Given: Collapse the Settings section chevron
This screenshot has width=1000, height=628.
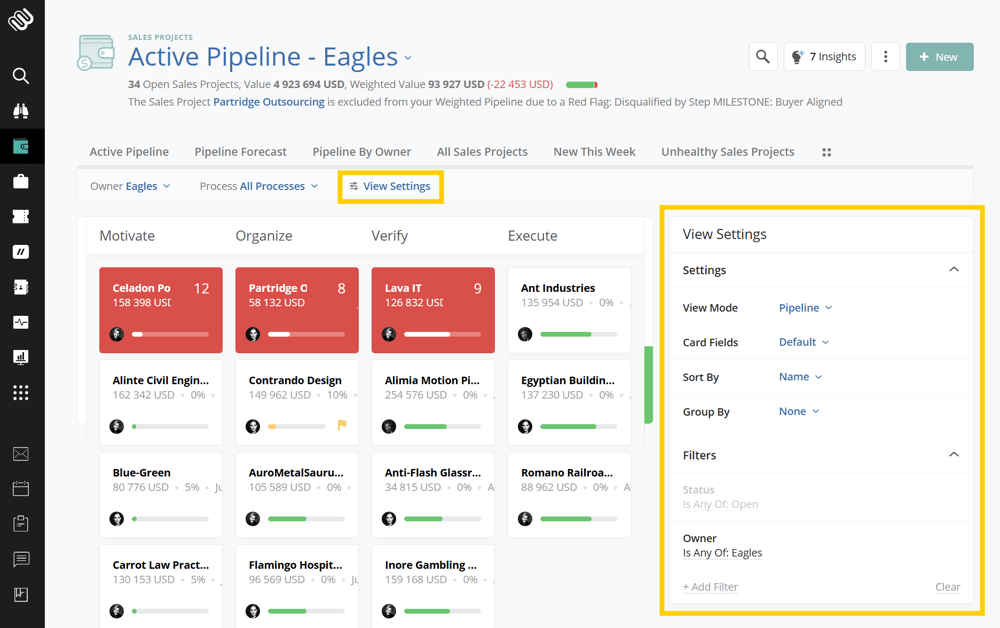Looking at the screenshot, I should [x=953, y=270].
